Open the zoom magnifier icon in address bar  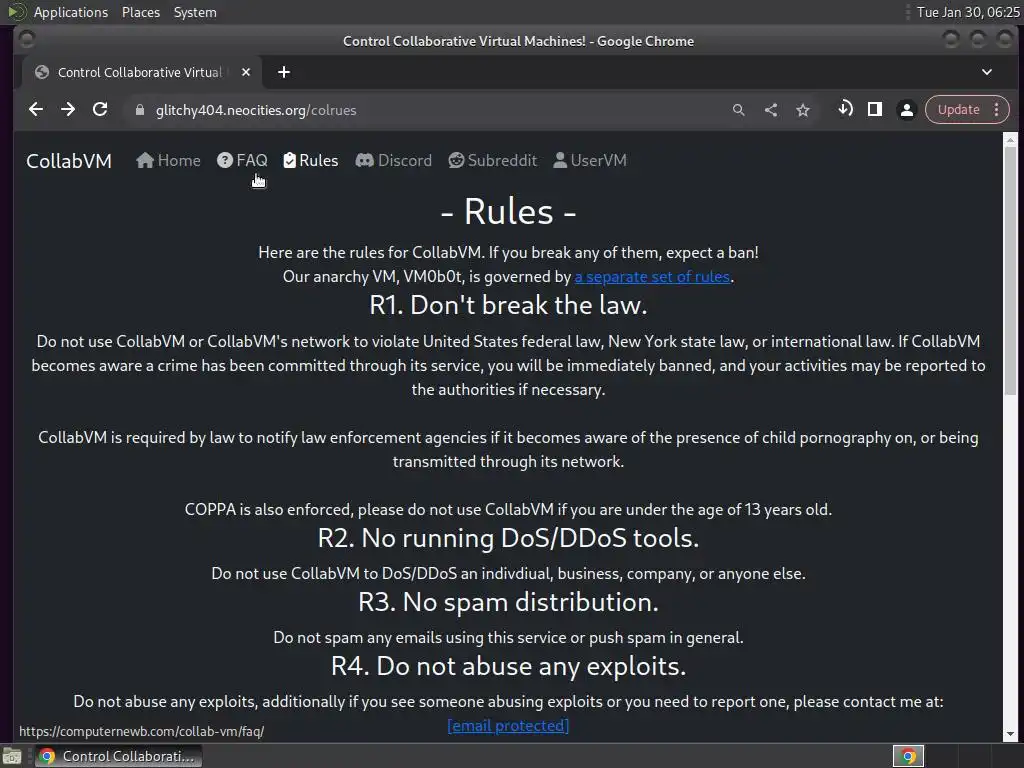click(739, 110)
